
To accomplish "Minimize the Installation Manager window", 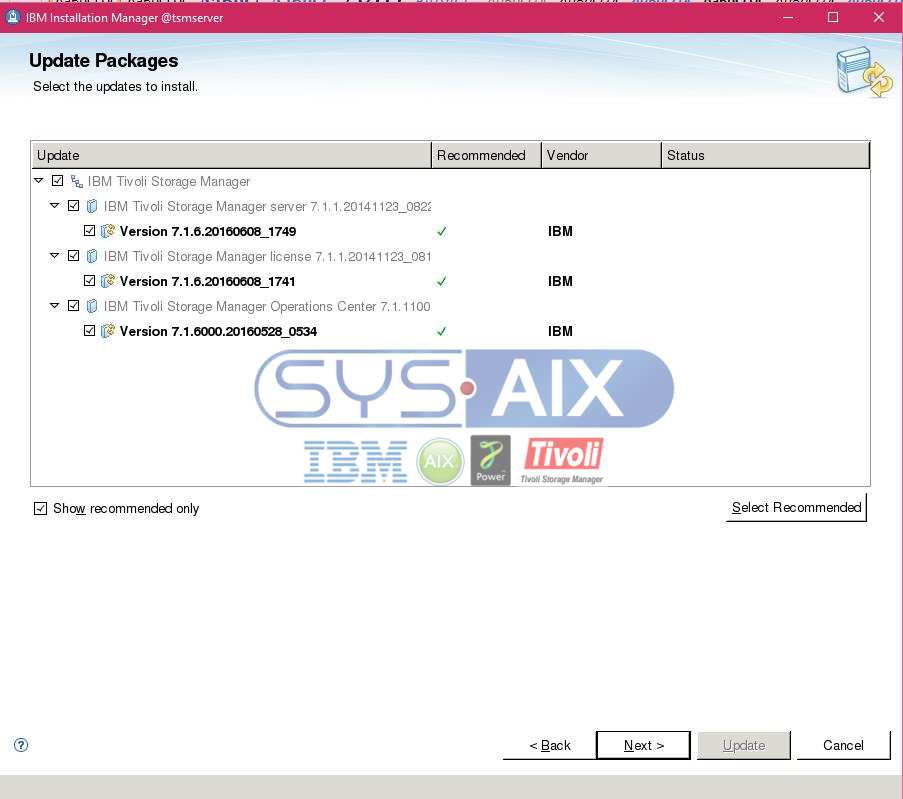I will (x=788, y=18).
